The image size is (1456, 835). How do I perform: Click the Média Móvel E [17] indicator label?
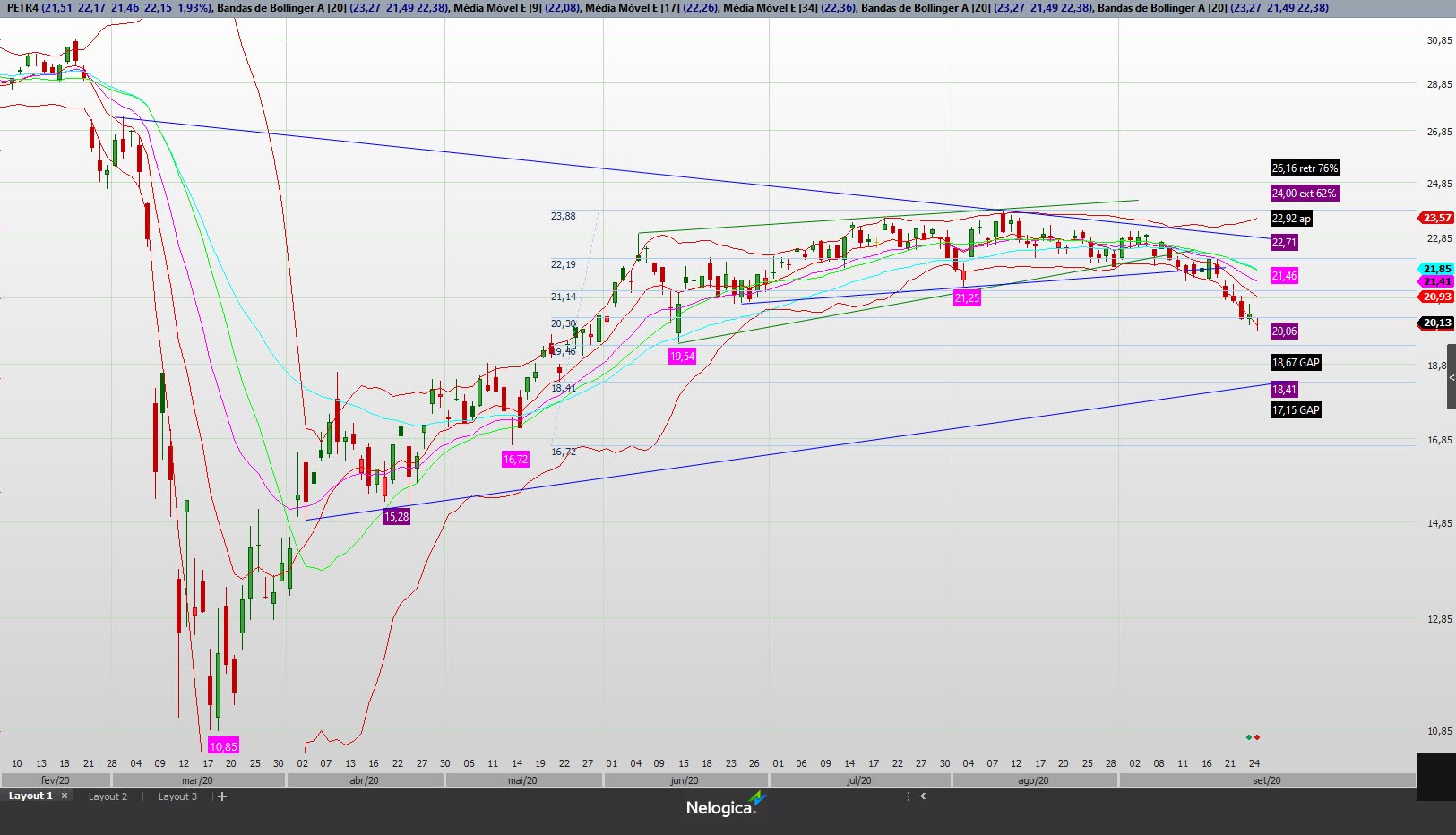pos(633,8)
